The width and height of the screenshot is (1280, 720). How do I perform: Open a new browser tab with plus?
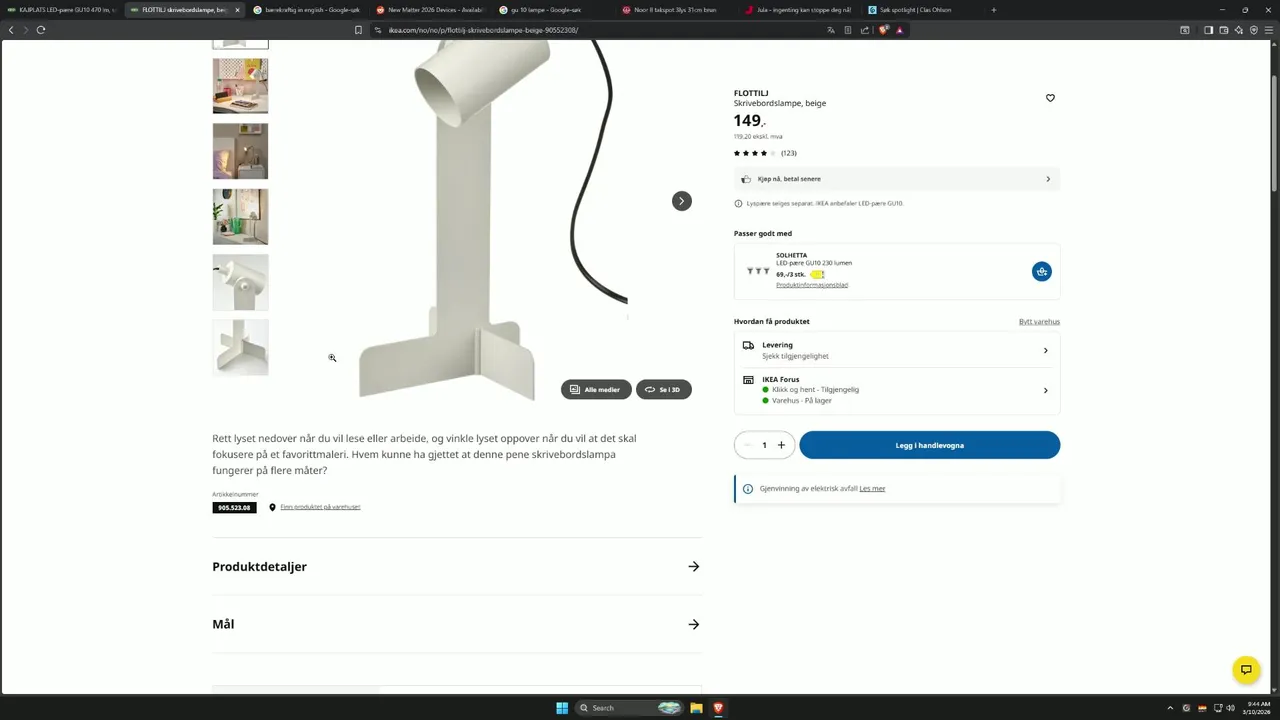(x=993, y=10)
